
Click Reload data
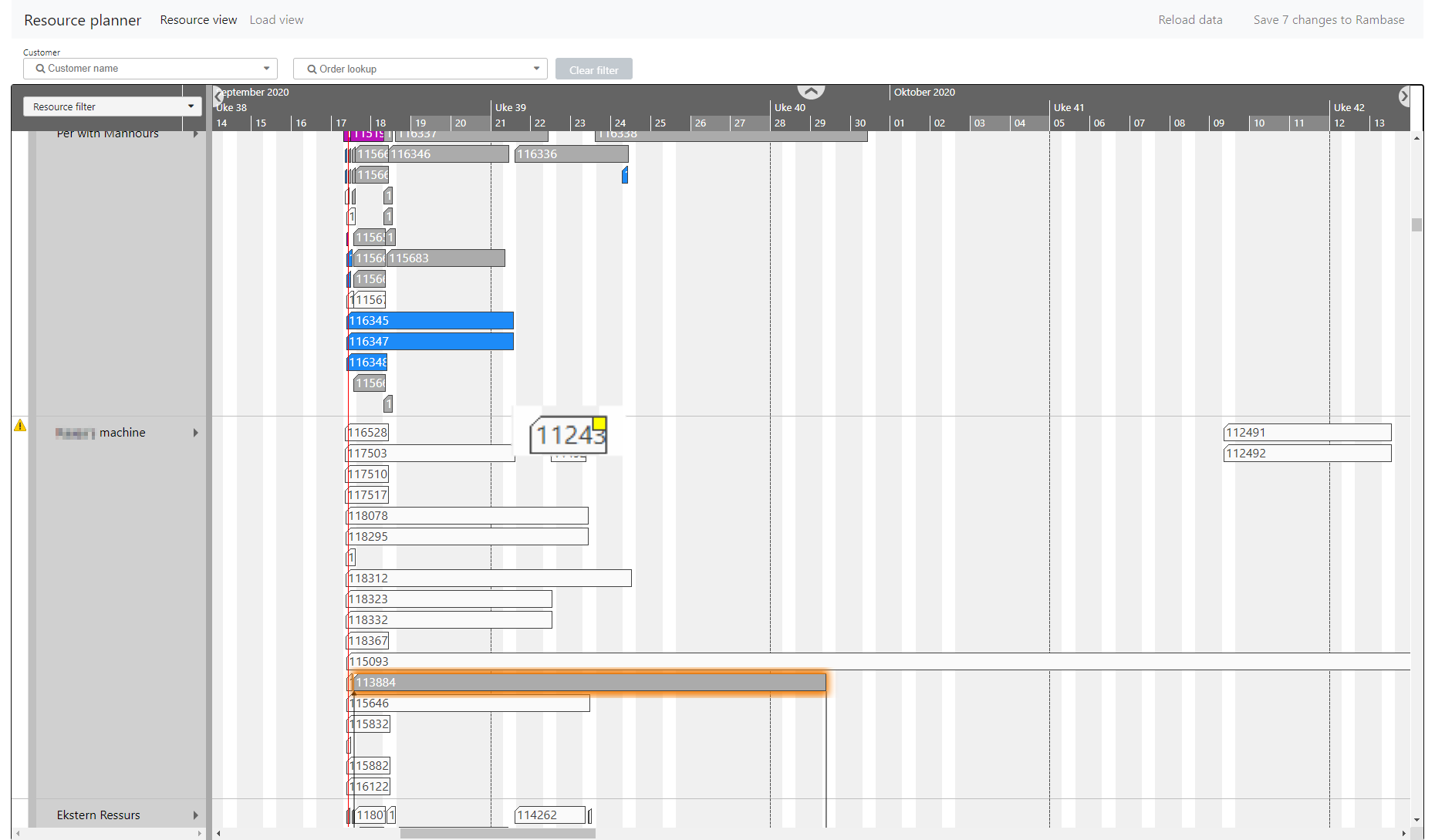[x=1190, y=20]
